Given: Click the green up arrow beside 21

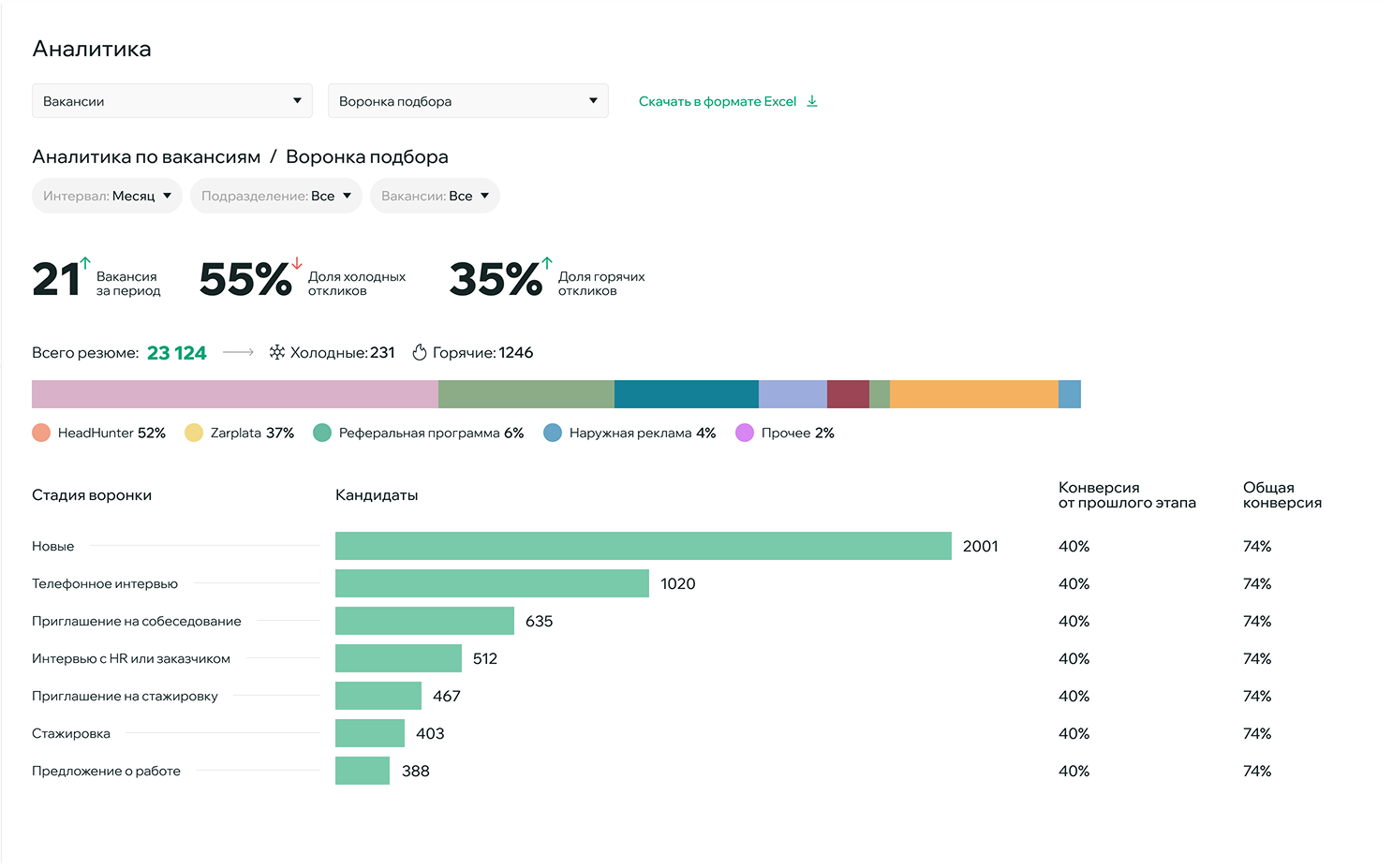Looking at the screenshot, I should (85, 263).
